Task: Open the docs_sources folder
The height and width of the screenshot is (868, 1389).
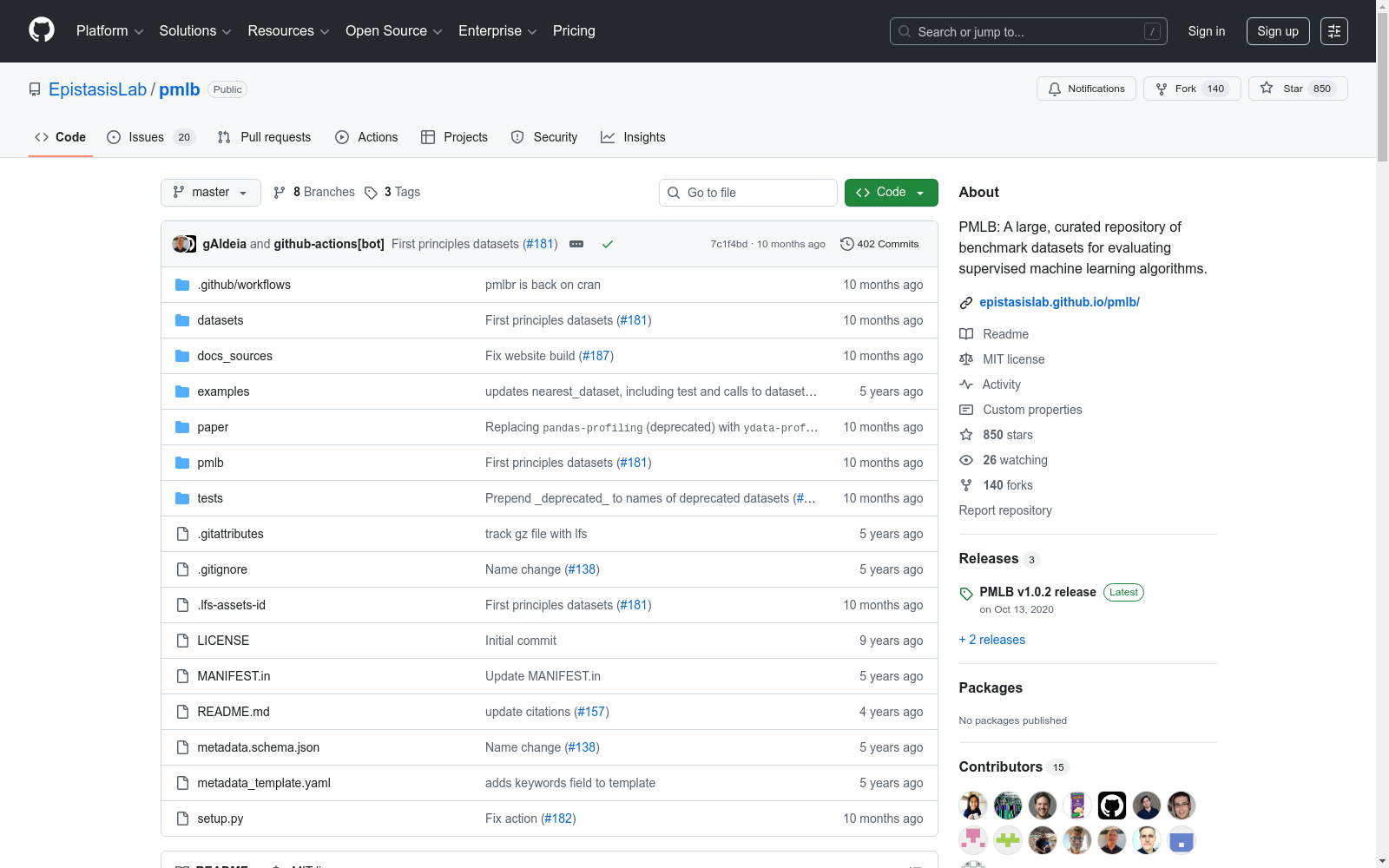Action: (x=234, y=356)
